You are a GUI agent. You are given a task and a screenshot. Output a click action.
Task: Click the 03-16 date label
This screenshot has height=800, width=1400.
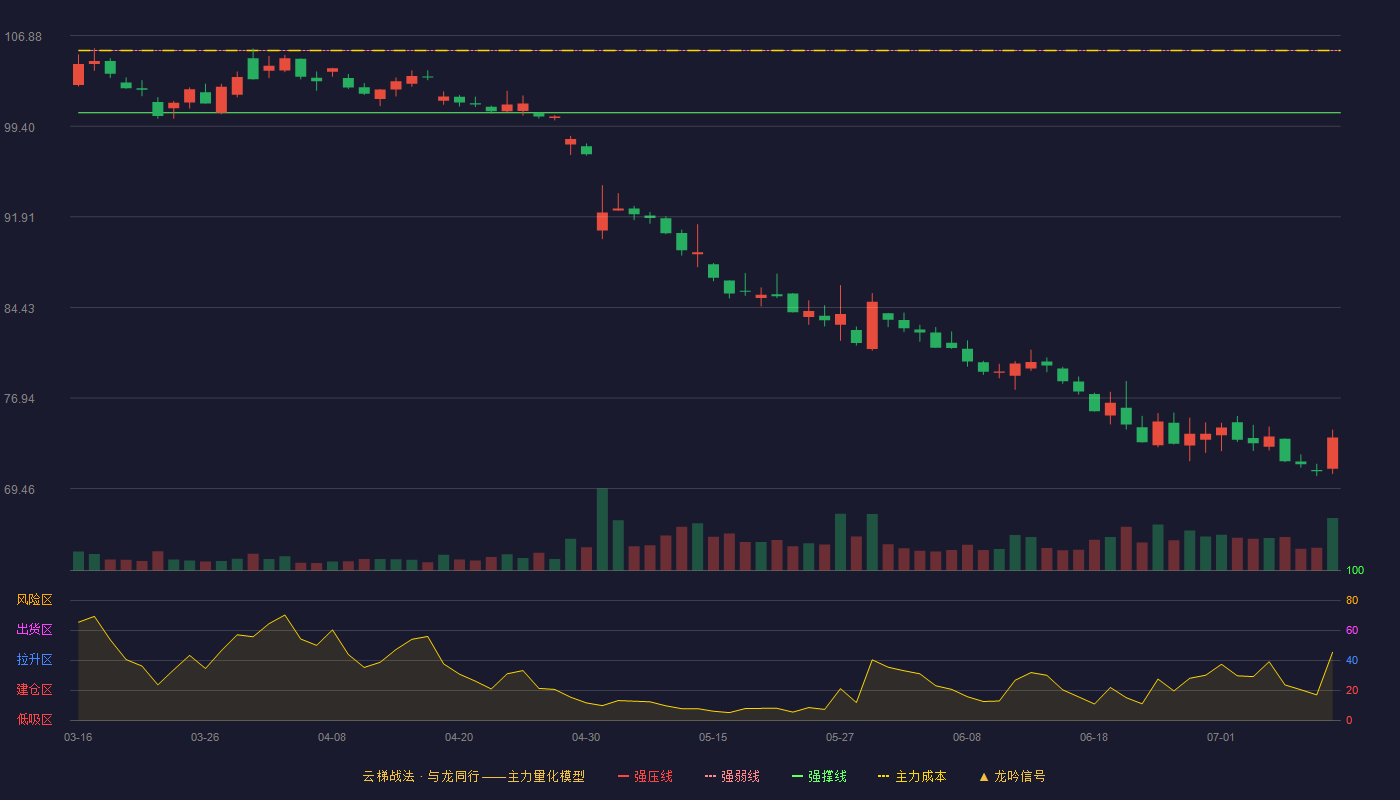78,737
